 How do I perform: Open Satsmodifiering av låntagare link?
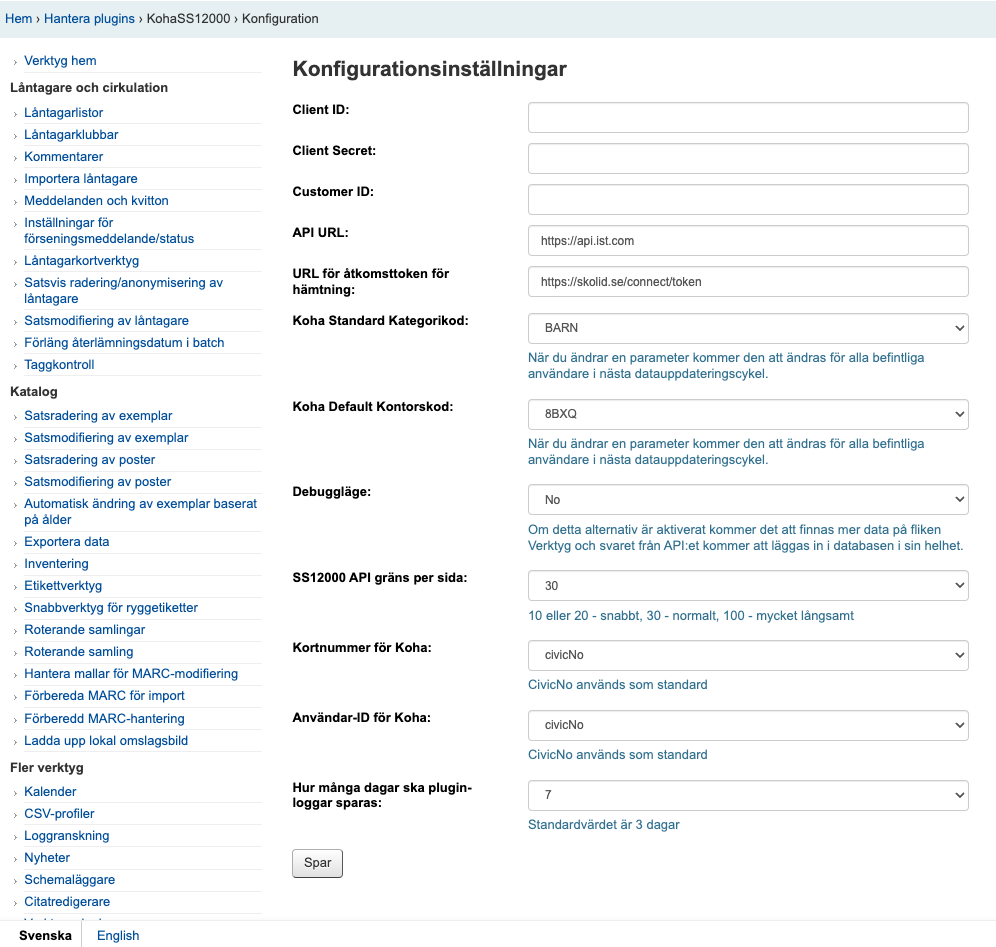106,321
